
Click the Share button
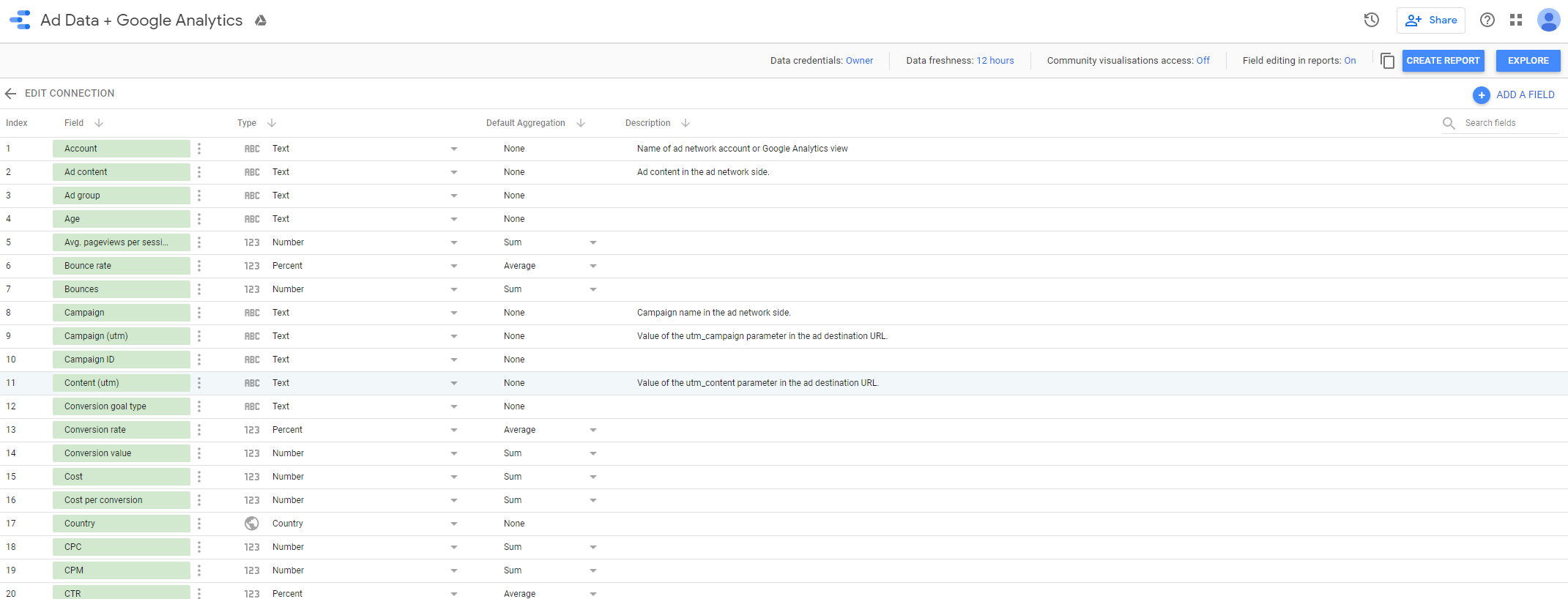(1430, 21)
